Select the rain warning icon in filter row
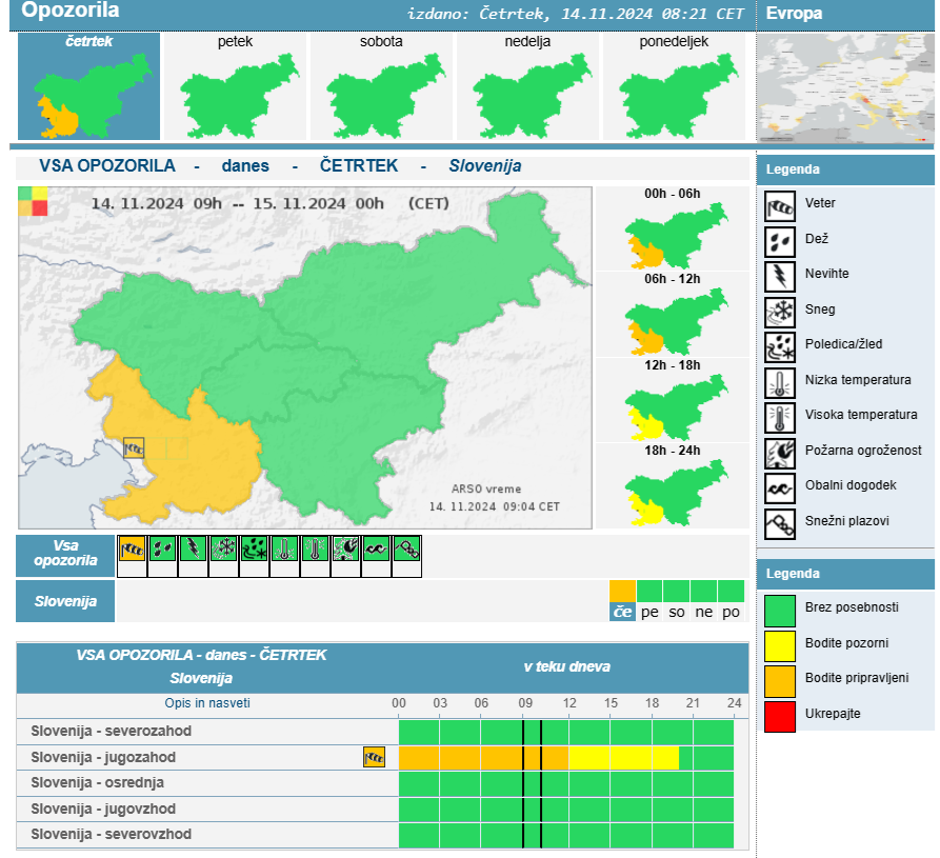This screenshot has width=940, height=858. click(x=163, y=549)
